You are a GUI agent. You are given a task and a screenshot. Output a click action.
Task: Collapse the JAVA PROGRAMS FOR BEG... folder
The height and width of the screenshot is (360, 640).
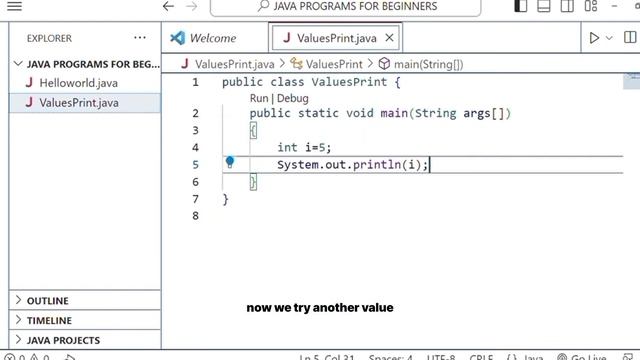click(85, 64)
